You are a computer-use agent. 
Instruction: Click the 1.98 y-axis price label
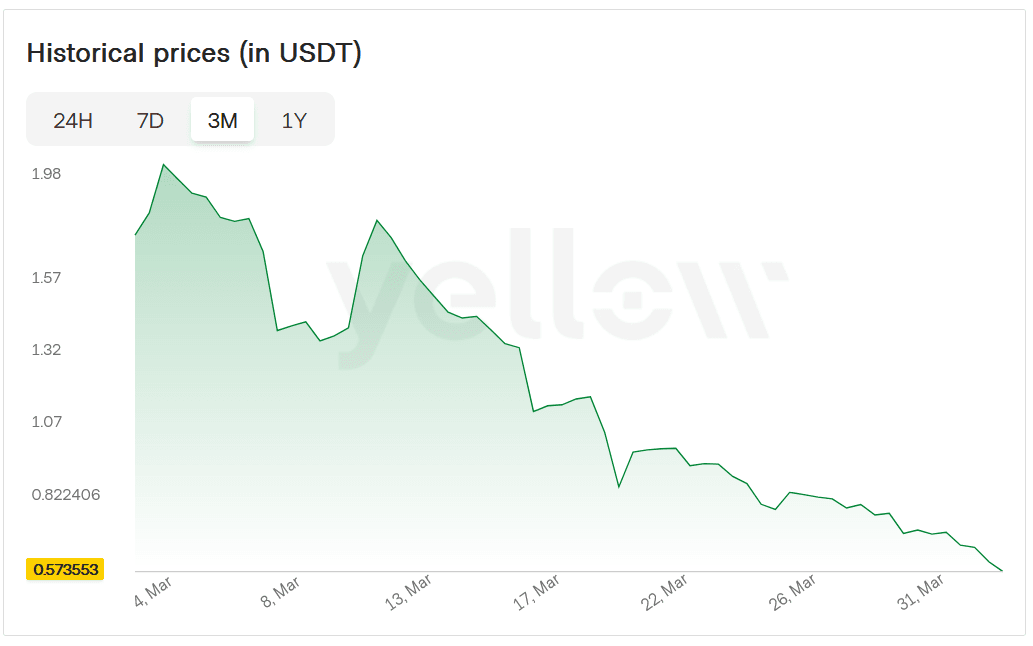[x=47, y=174]
